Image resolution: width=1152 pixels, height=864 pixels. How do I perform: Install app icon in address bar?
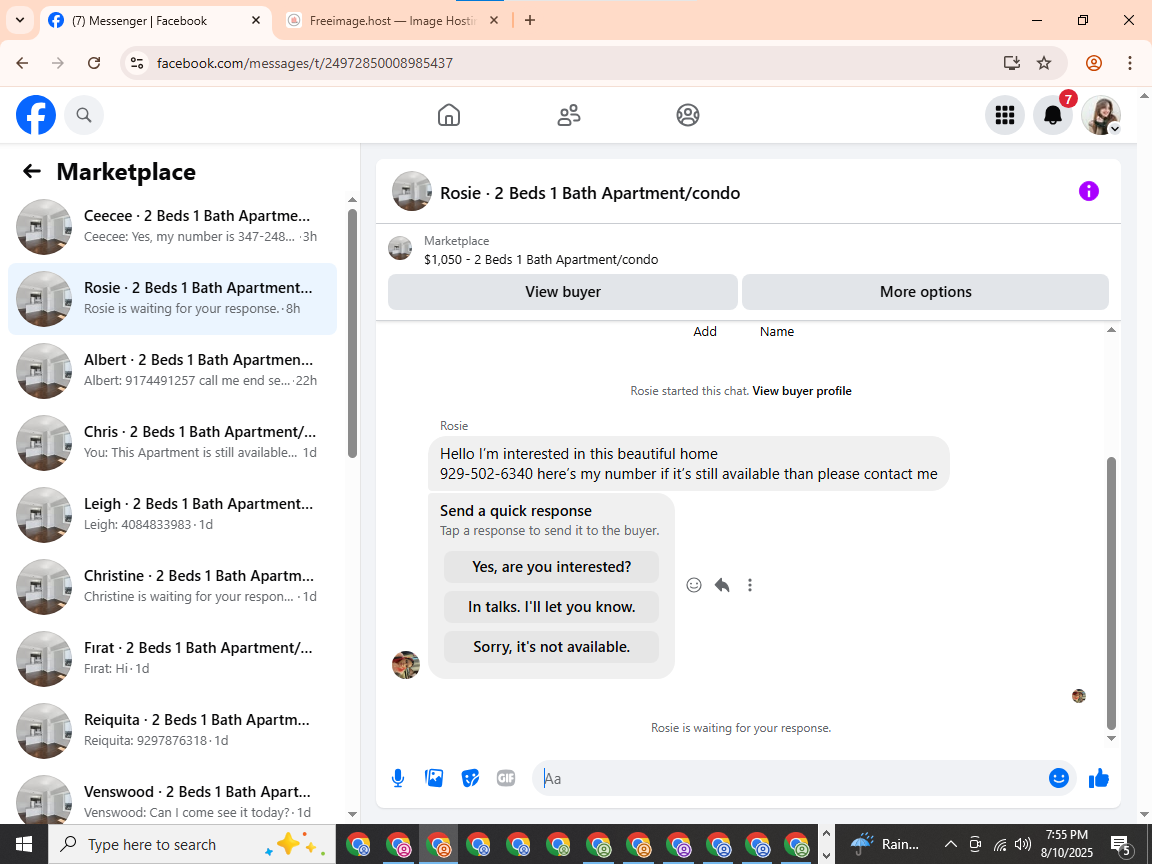click(1012, 63)
